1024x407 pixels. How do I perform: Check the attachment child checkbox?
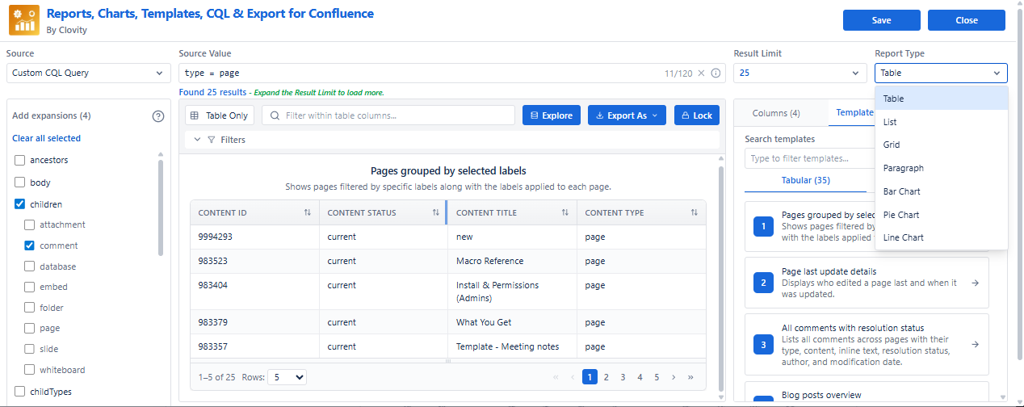(29, 225)
